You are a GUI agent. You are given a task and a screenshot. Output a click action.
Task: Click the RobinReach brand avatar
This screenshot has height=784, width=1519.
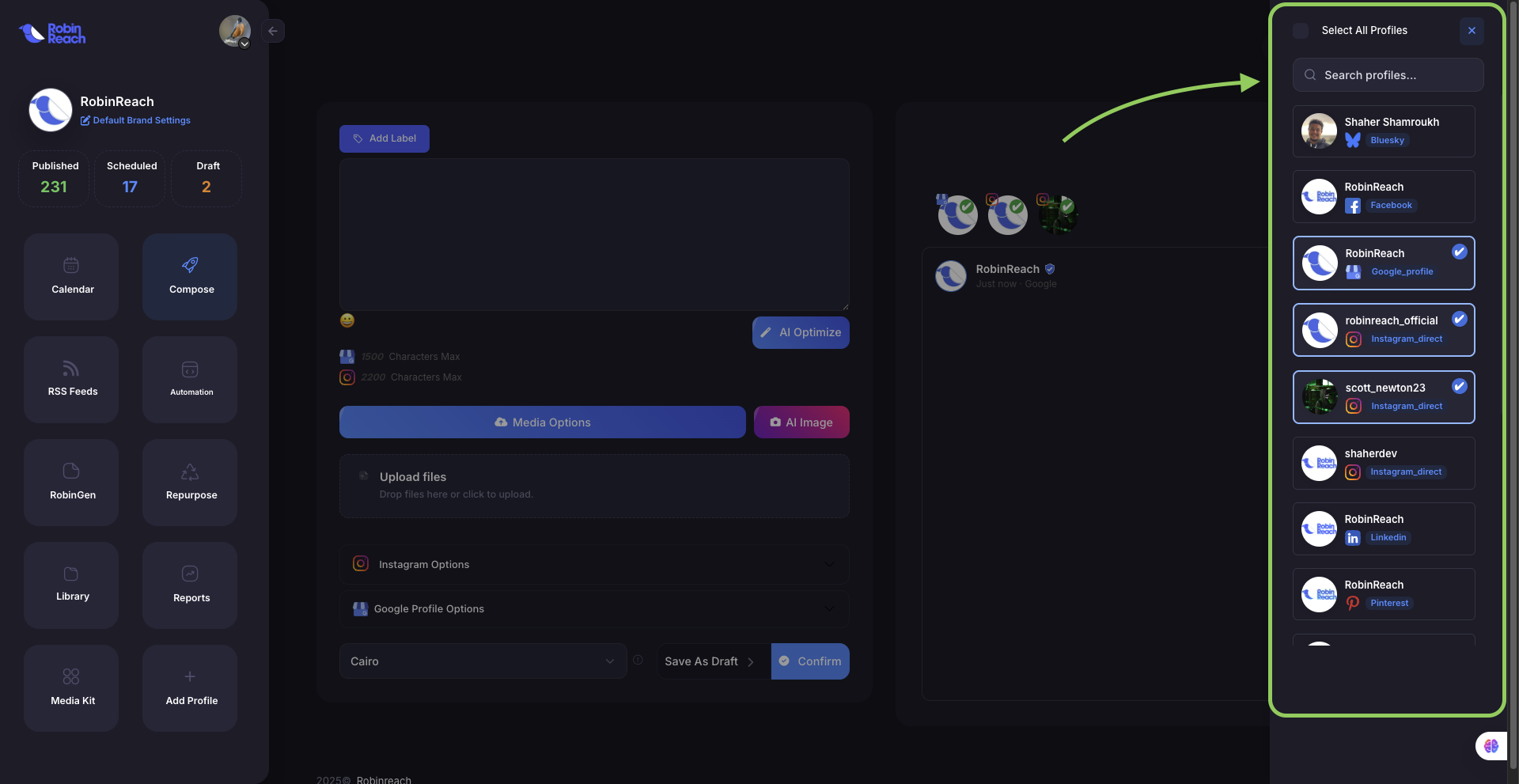(51, 109)
